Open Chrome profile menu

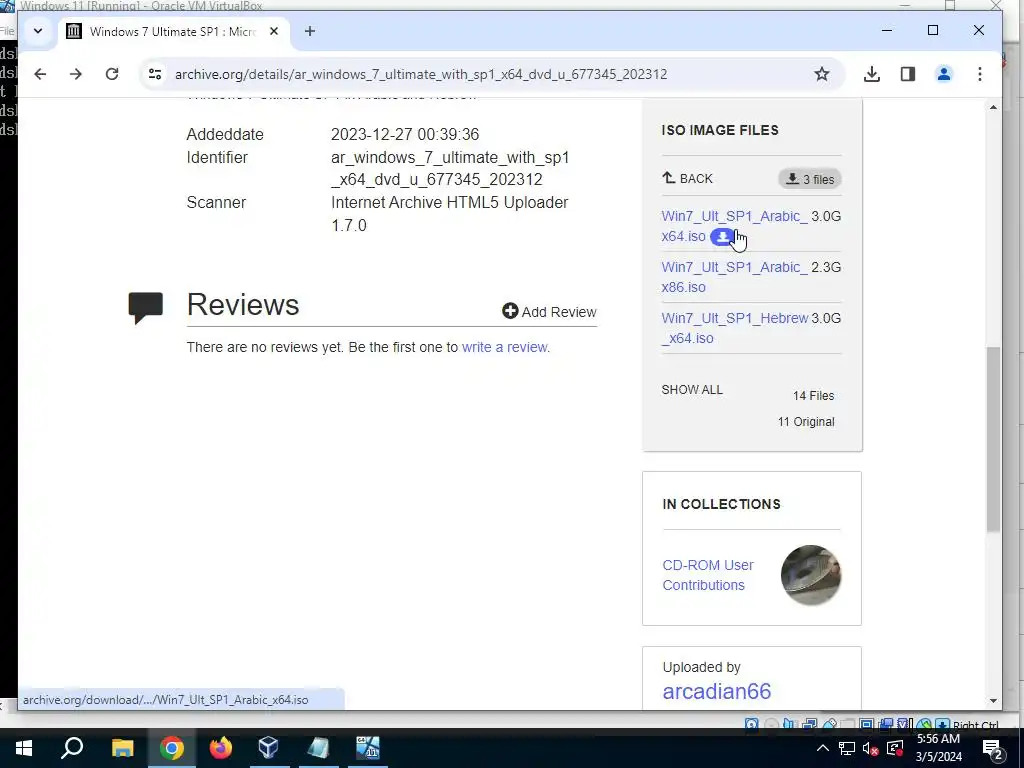pos(944,74)
